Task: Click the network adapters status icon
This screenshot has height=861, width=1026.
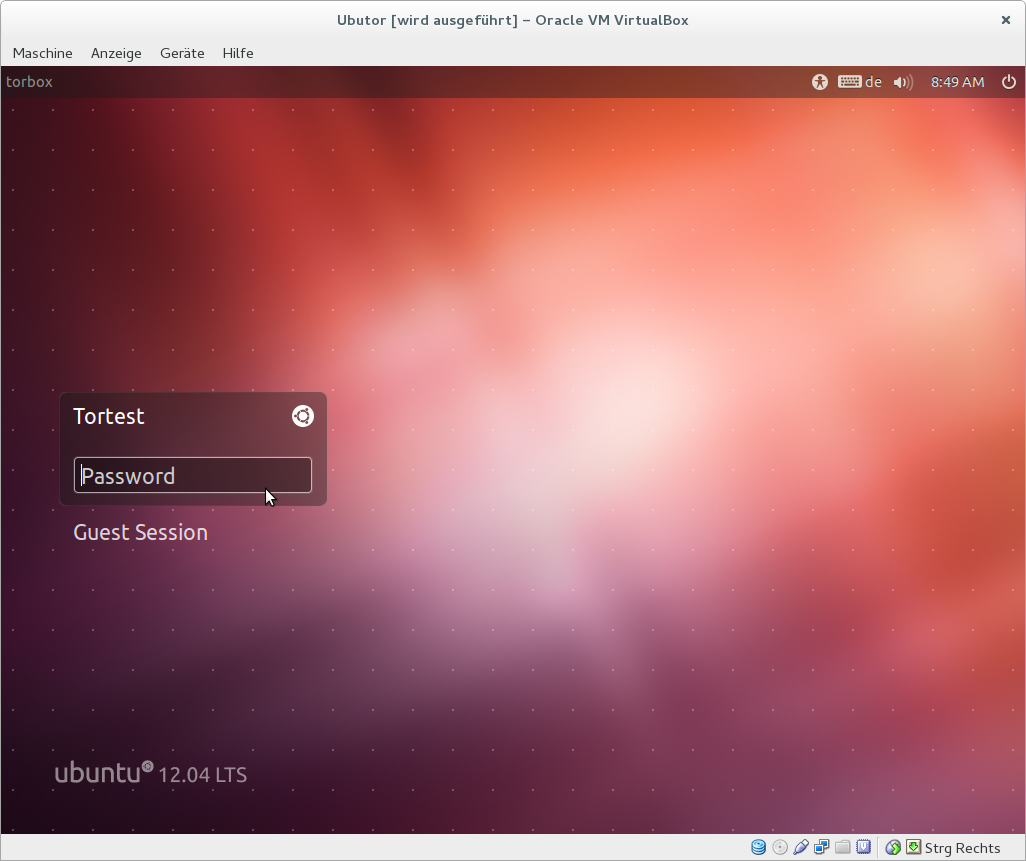Action: click(822, 847)
